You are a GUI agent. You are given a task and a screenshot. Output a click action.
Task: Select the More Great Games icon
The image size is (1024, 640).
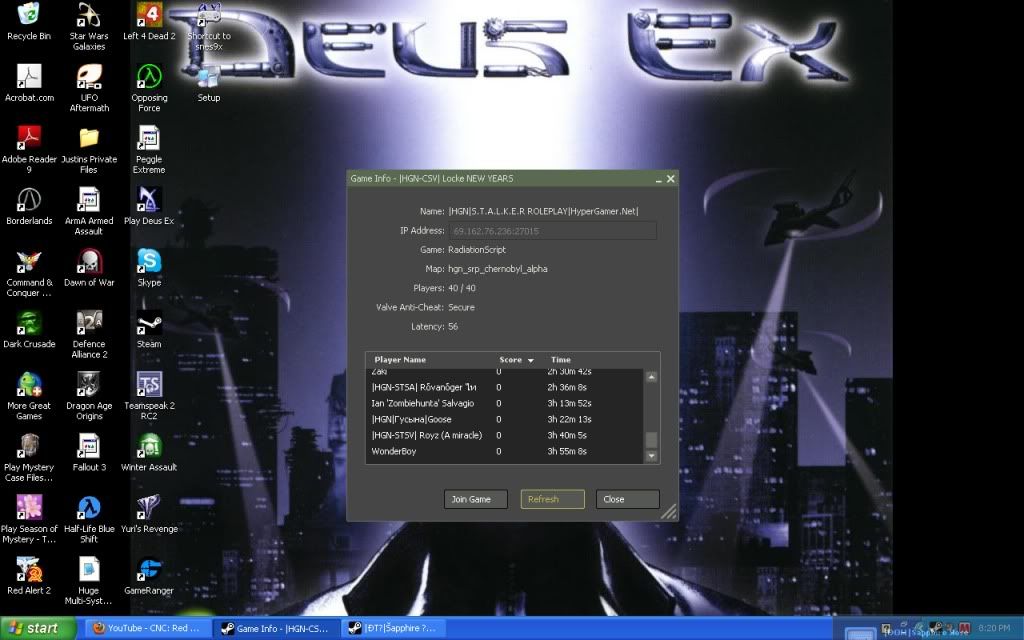click(x=29, y=396)
